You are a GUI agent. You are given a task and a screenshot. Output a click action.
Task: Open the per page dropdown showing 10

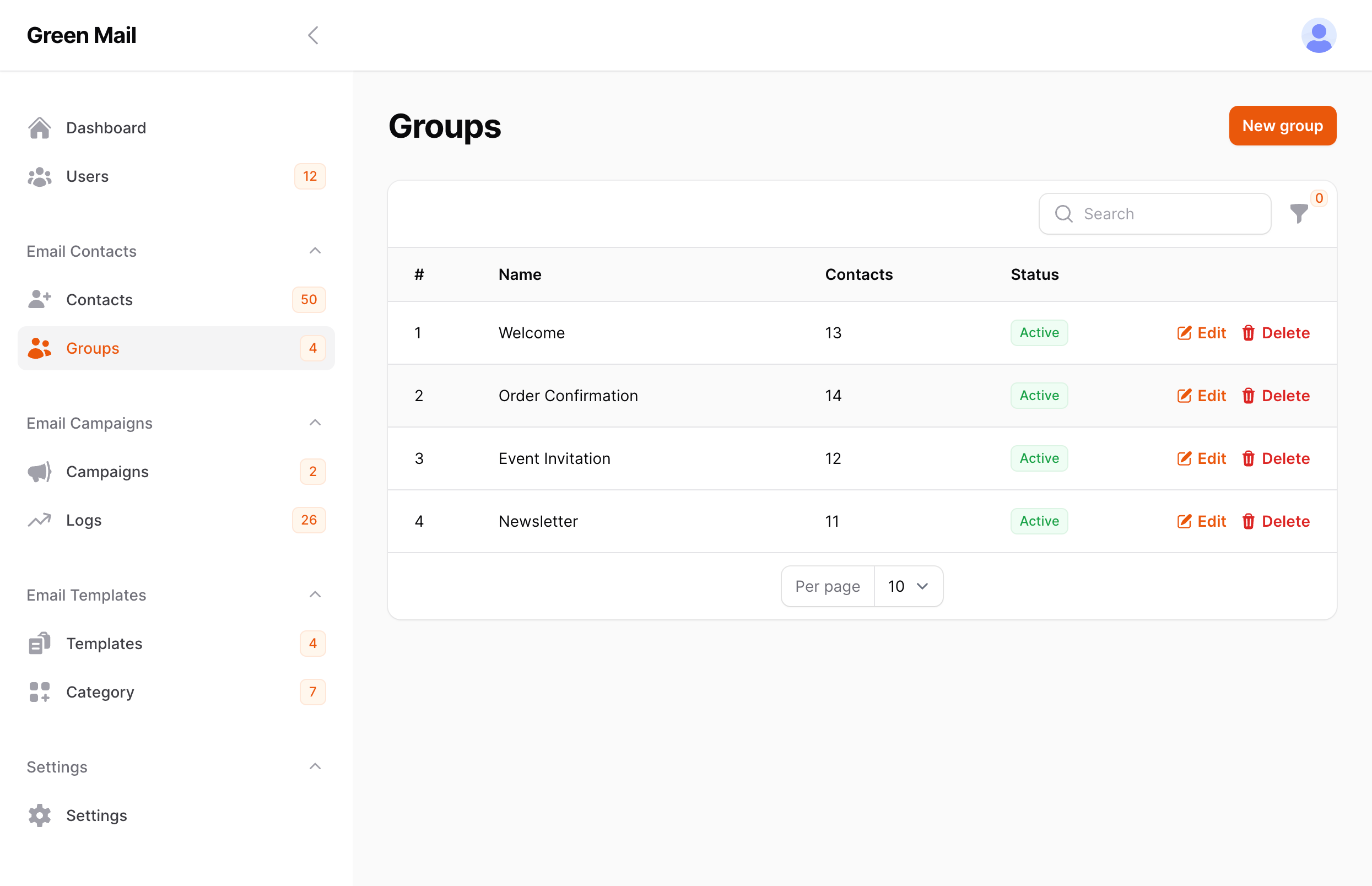point(908,586)
